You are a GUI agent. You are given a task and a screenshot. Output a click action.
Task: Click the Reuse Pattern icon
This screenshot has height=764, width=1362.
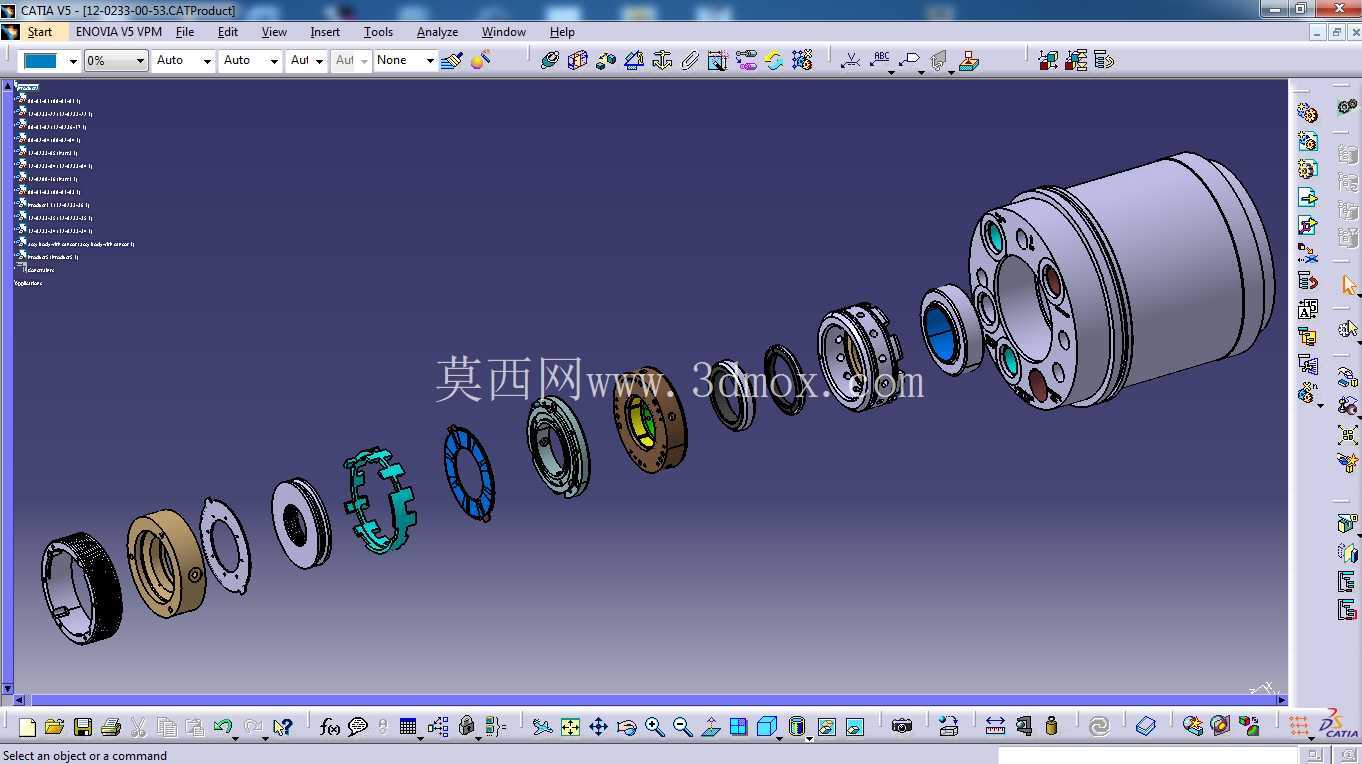(x=802, y=60)
